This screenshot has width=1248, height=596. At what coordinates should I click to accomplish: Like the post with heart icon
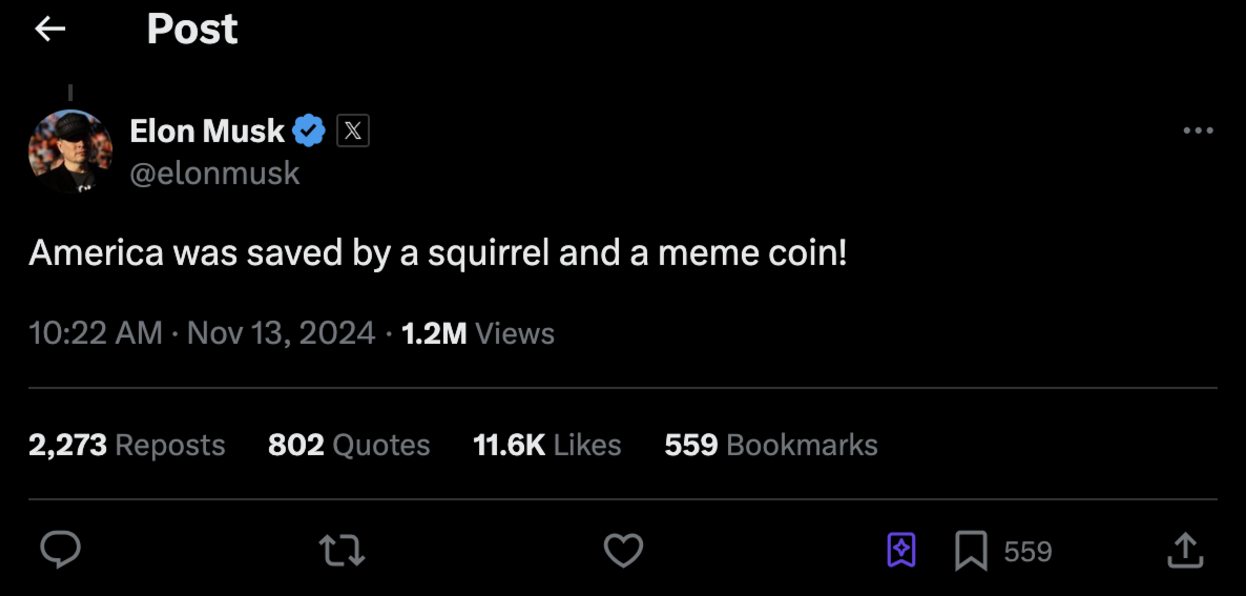623,550
